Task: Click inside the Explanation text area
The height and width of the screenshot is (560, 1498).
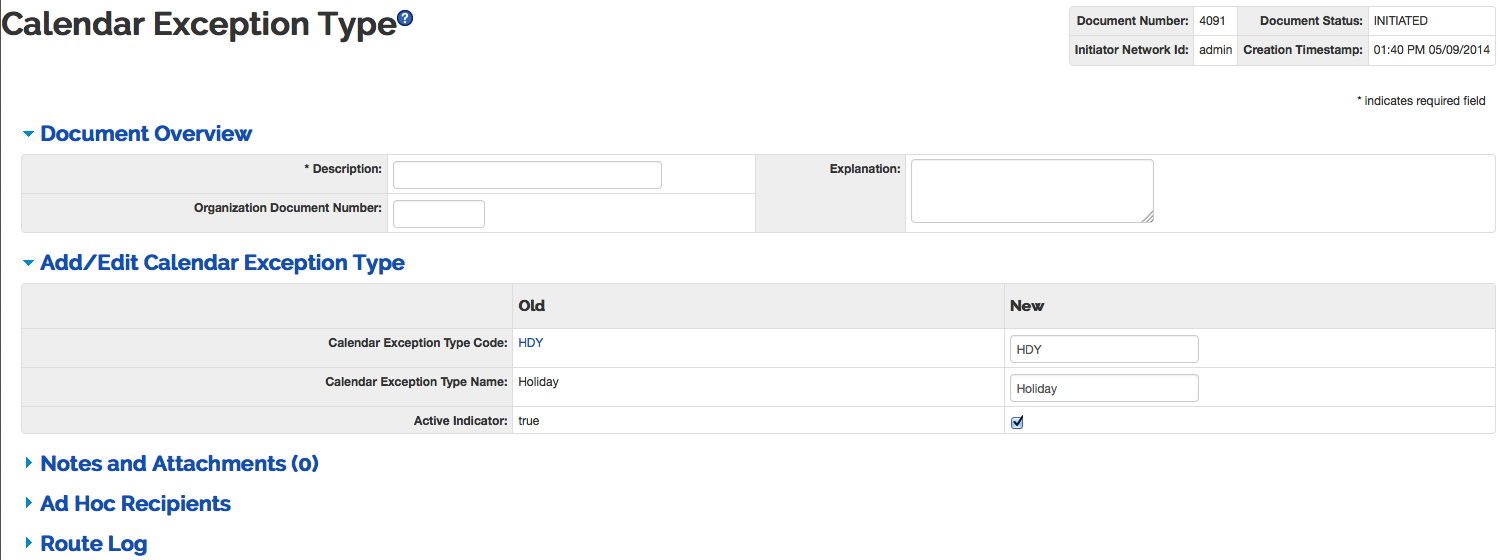Action: point(1032,191)
